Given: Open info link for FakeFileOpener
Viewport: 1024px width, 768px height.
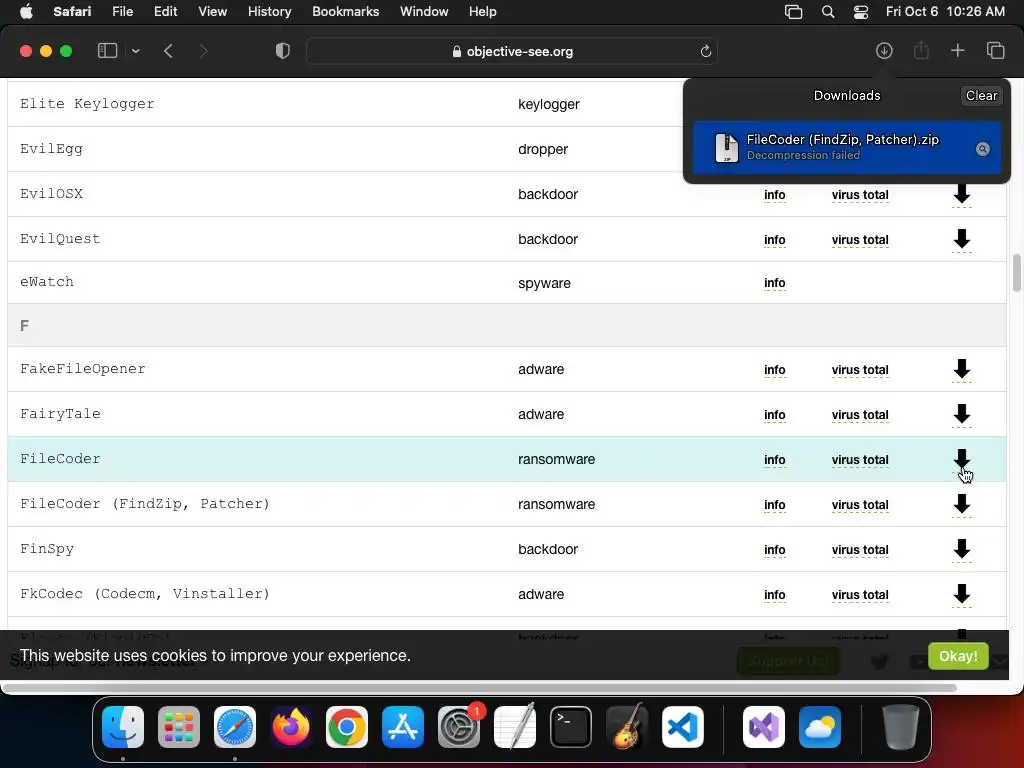Looking at the screenshot, I should point(775,370).
